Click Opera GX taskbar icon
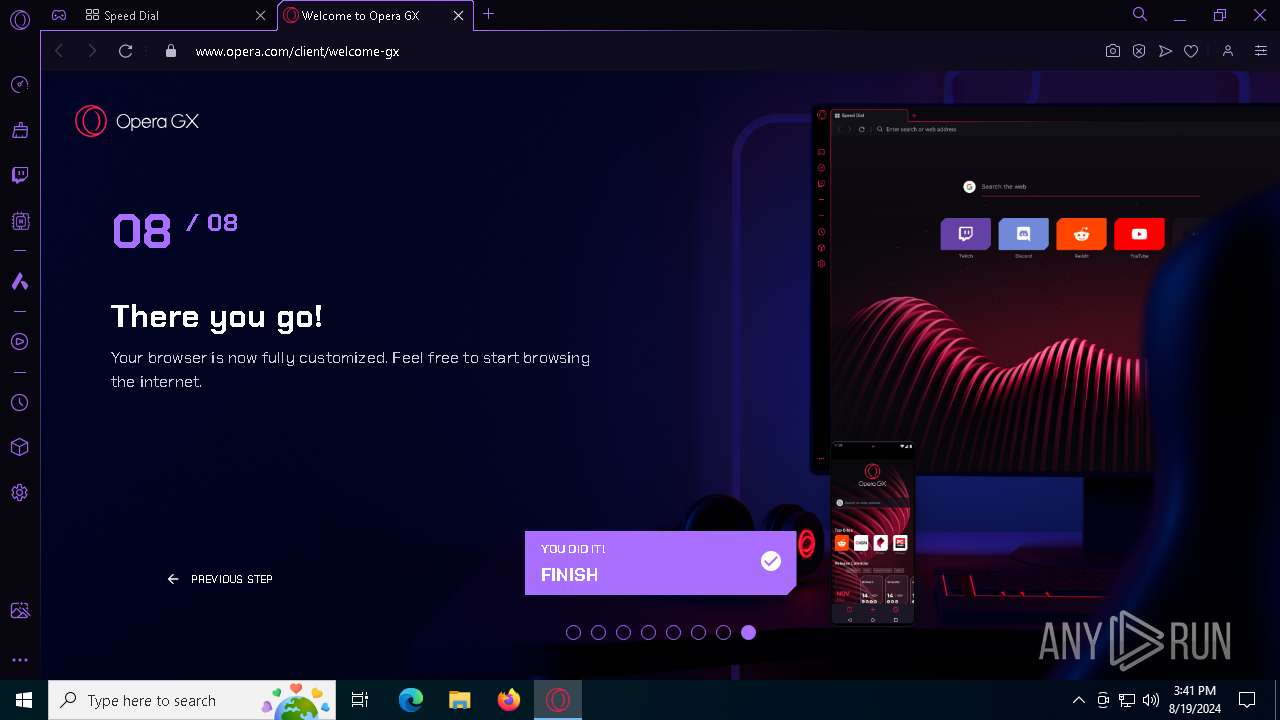Viewport: 1280px width, 720px height. coord(558,700)
